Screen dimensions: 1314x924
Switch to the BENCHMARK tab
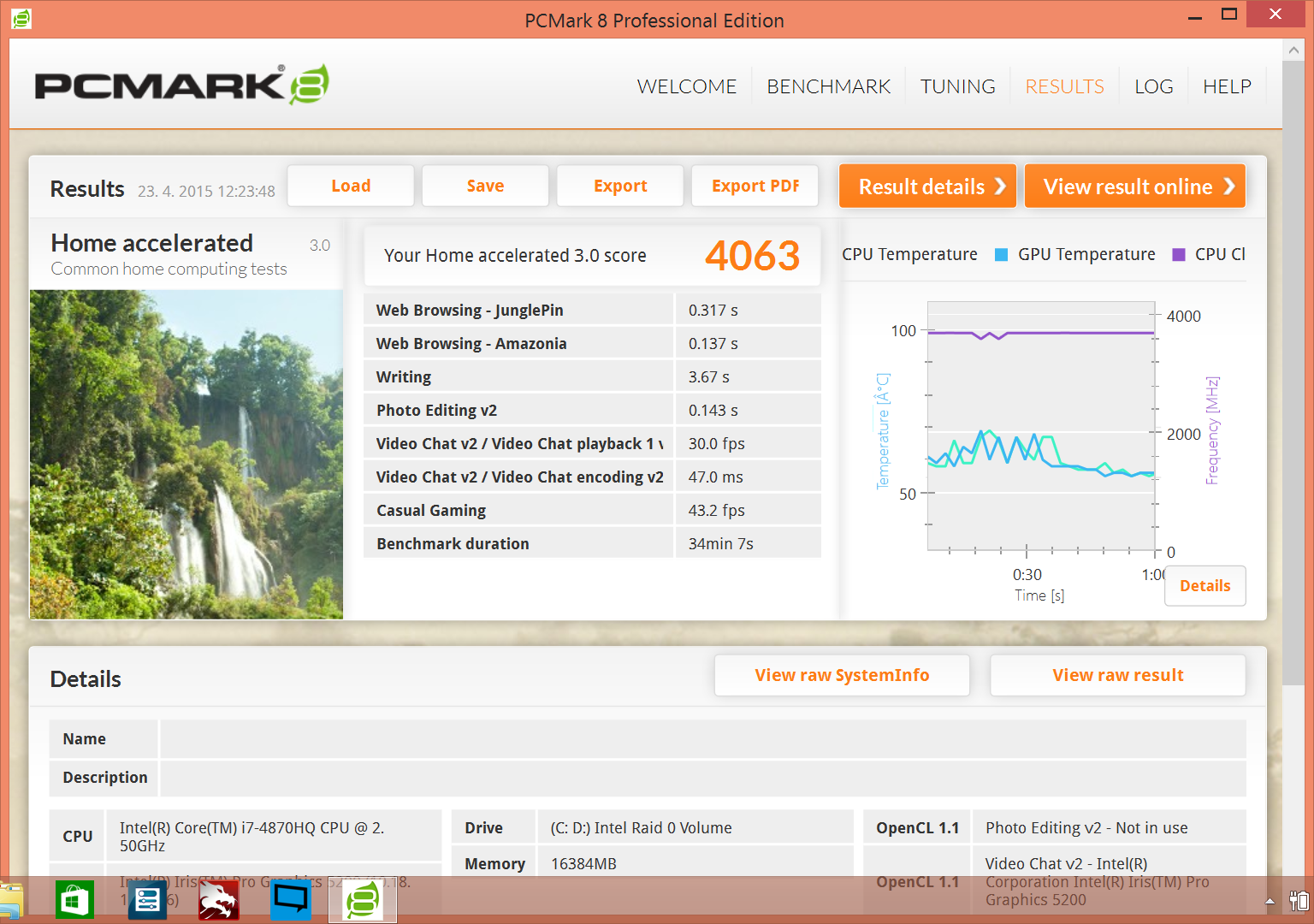point(828,86)
